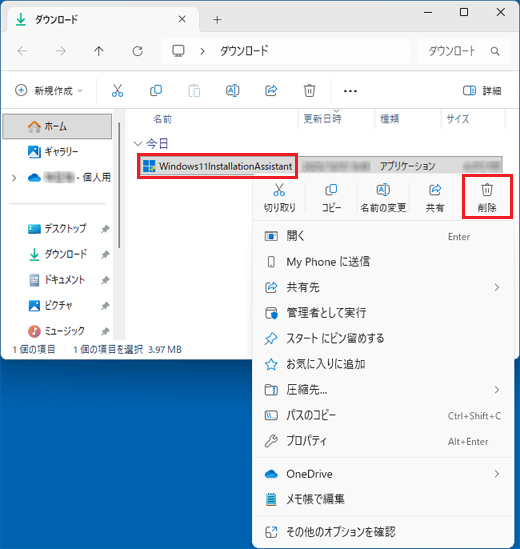Viewport: 520px width, 549px height.
Task: Sort by the 更新日時 column header
Action: click(x=322, y=119)
